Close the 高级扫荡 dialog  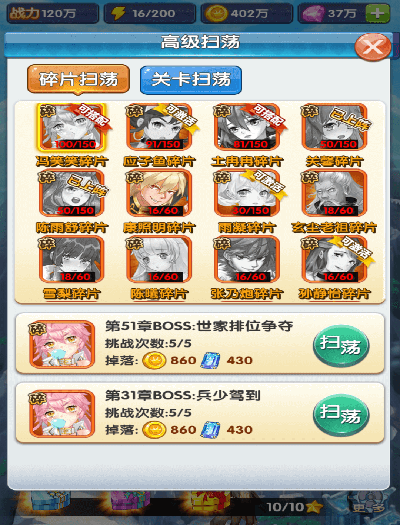pos(373,47)
